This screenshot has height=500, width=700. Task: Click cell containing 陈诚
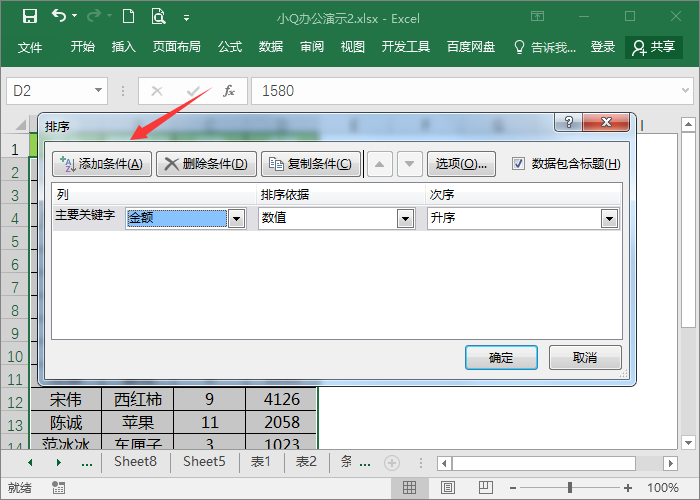pos(66,422)
